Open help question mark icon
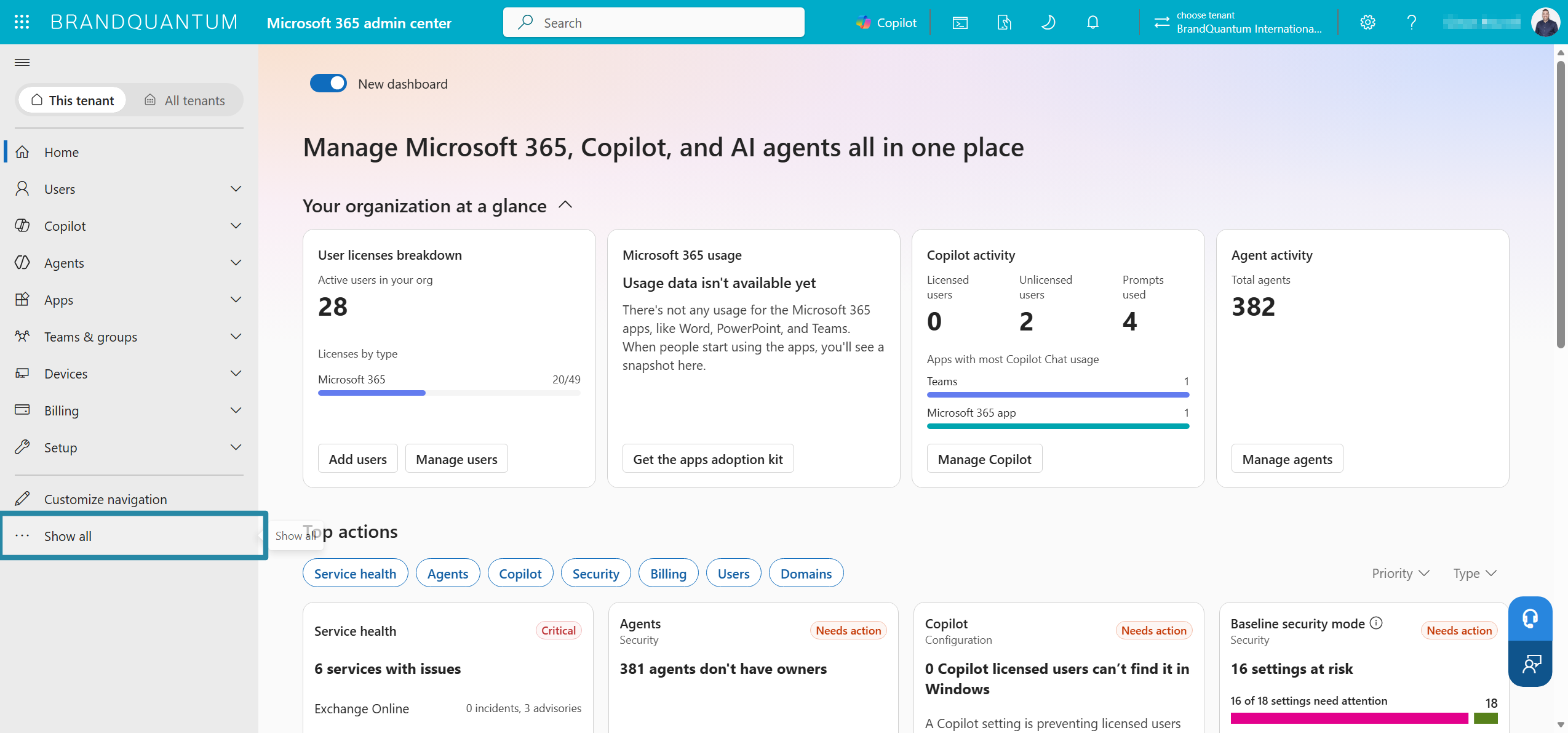The width and height of the screenshot is (1568, 733). (1412, 23)
